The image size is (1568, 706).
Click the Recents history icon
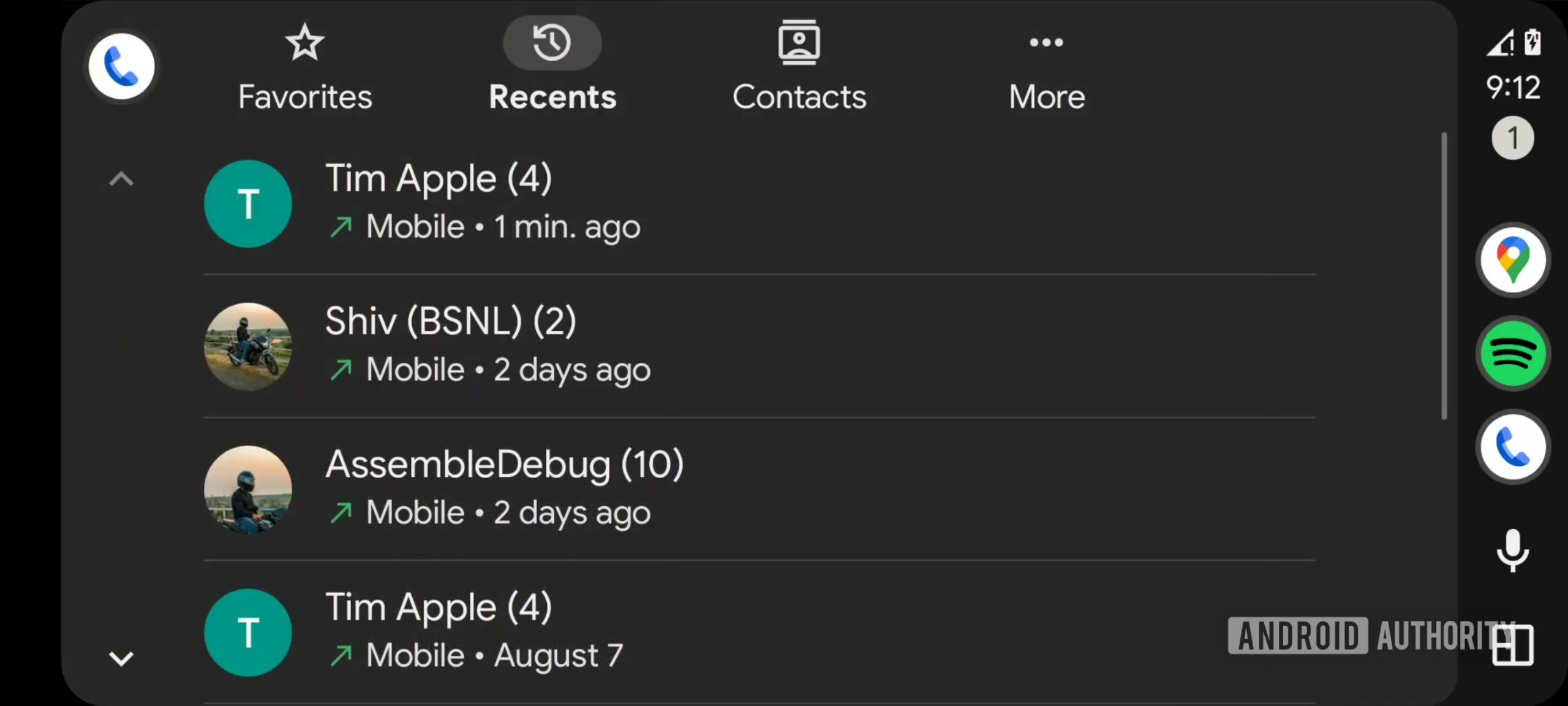[x=551, y=42]
